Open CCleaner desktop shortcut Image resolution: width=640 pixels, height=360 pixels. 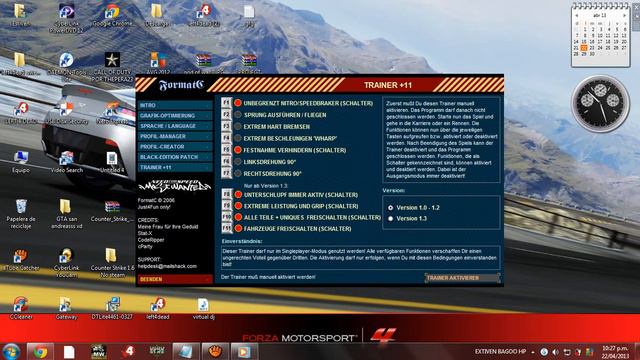coord(21,308)
